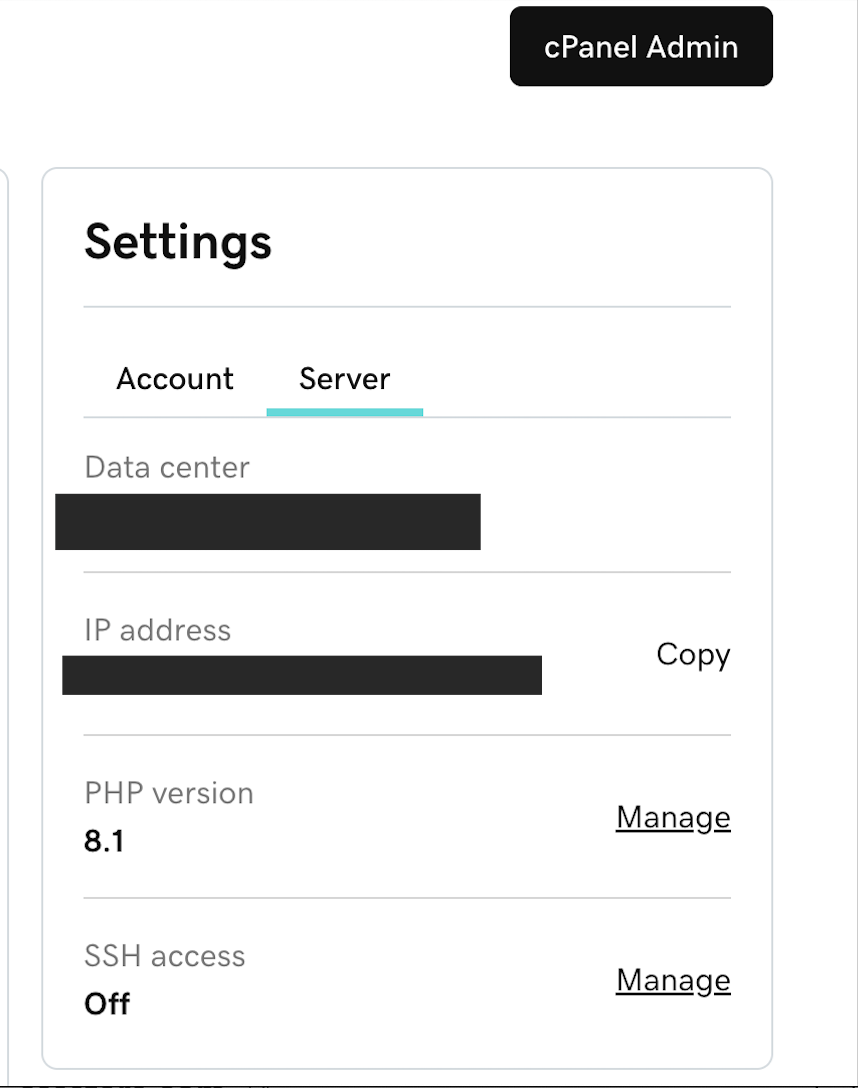Change PHP version using Manage link

coord(672,817)
